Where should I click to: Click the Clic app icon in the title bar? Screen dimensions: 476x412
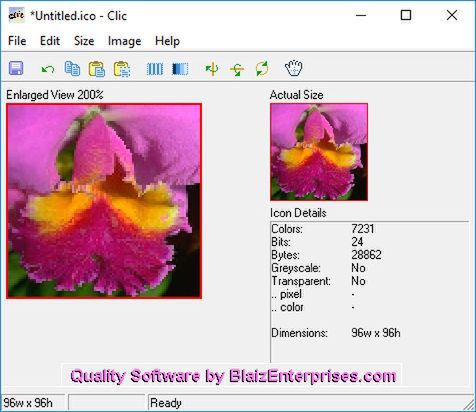[x=16, y=15]
